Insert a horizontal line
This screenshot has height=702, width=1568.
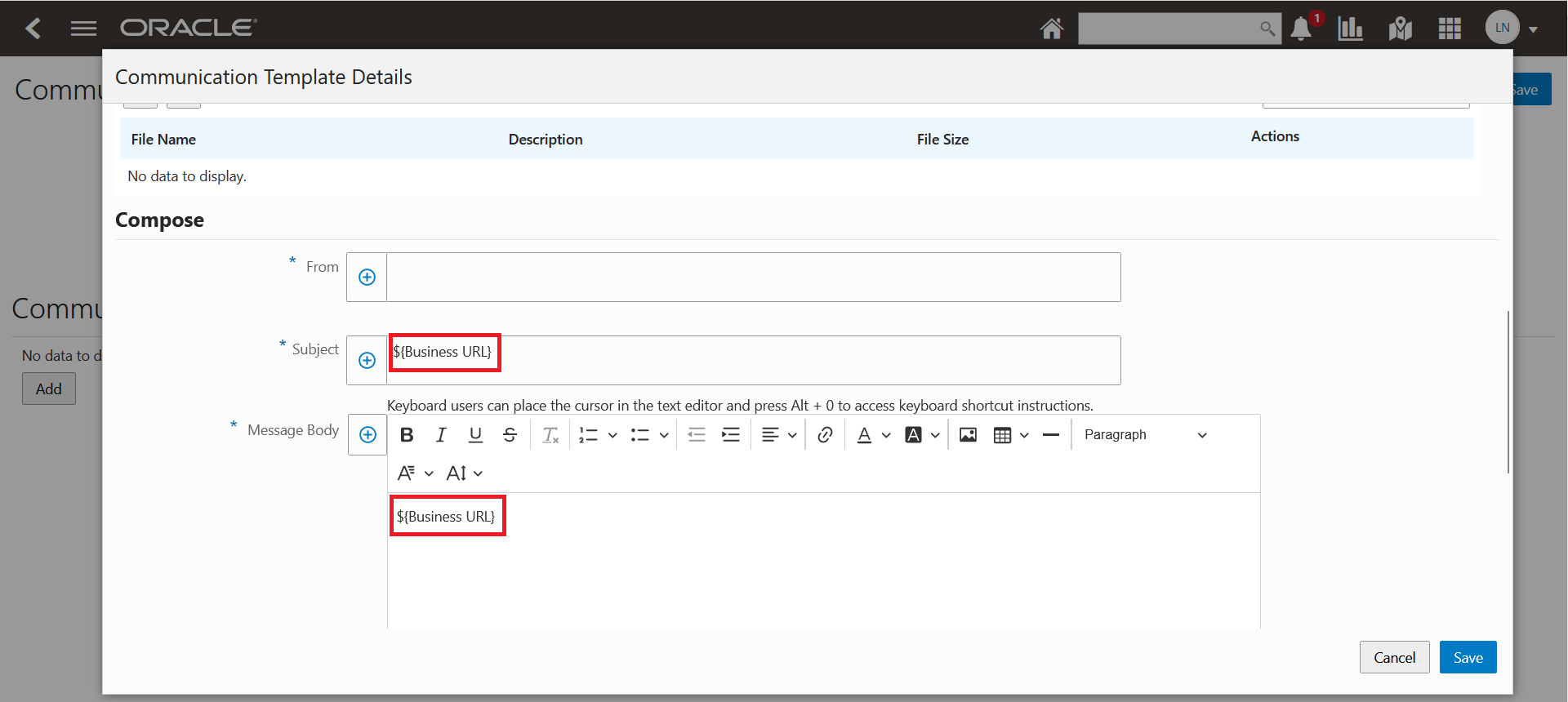point(1051,435)
